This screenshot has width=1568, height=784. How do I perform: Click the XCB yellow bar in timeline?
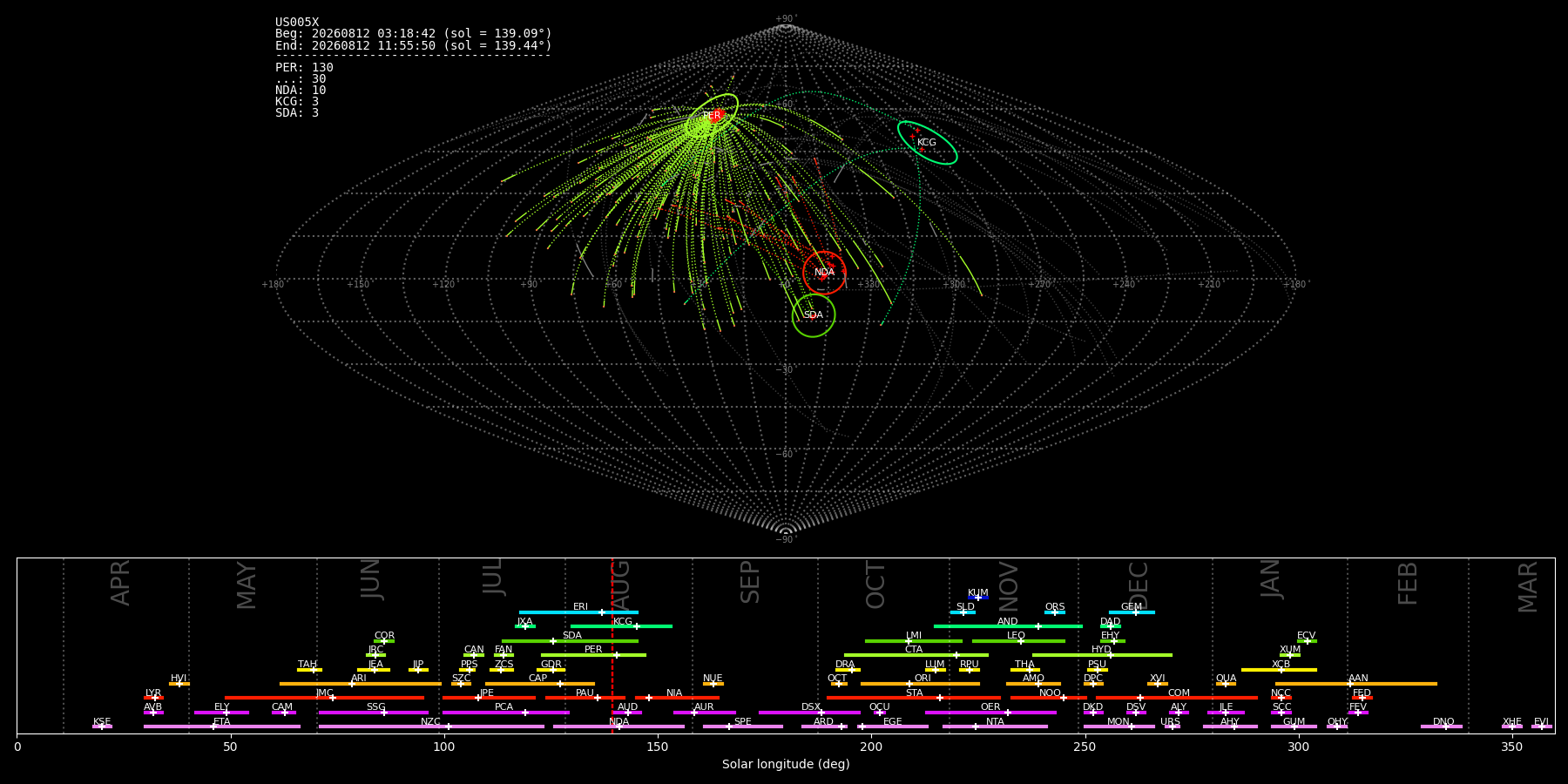click(x=1279, y=670)
